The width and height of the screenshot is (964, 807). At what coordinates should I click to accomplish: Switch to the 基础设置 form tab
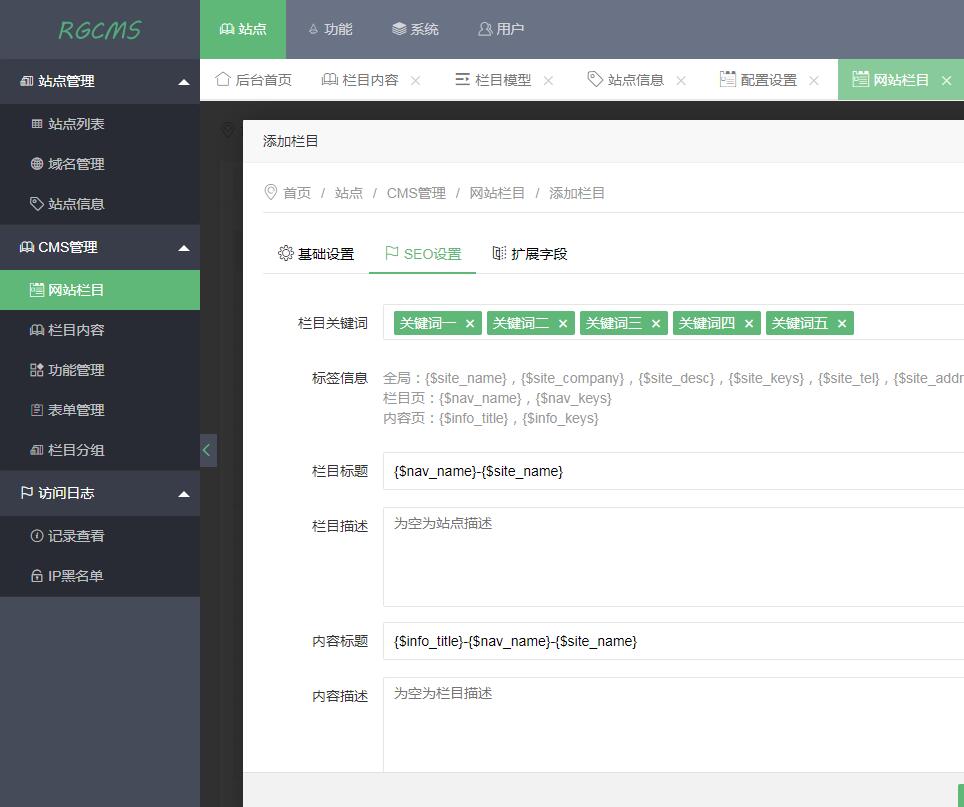coord(316,254)
